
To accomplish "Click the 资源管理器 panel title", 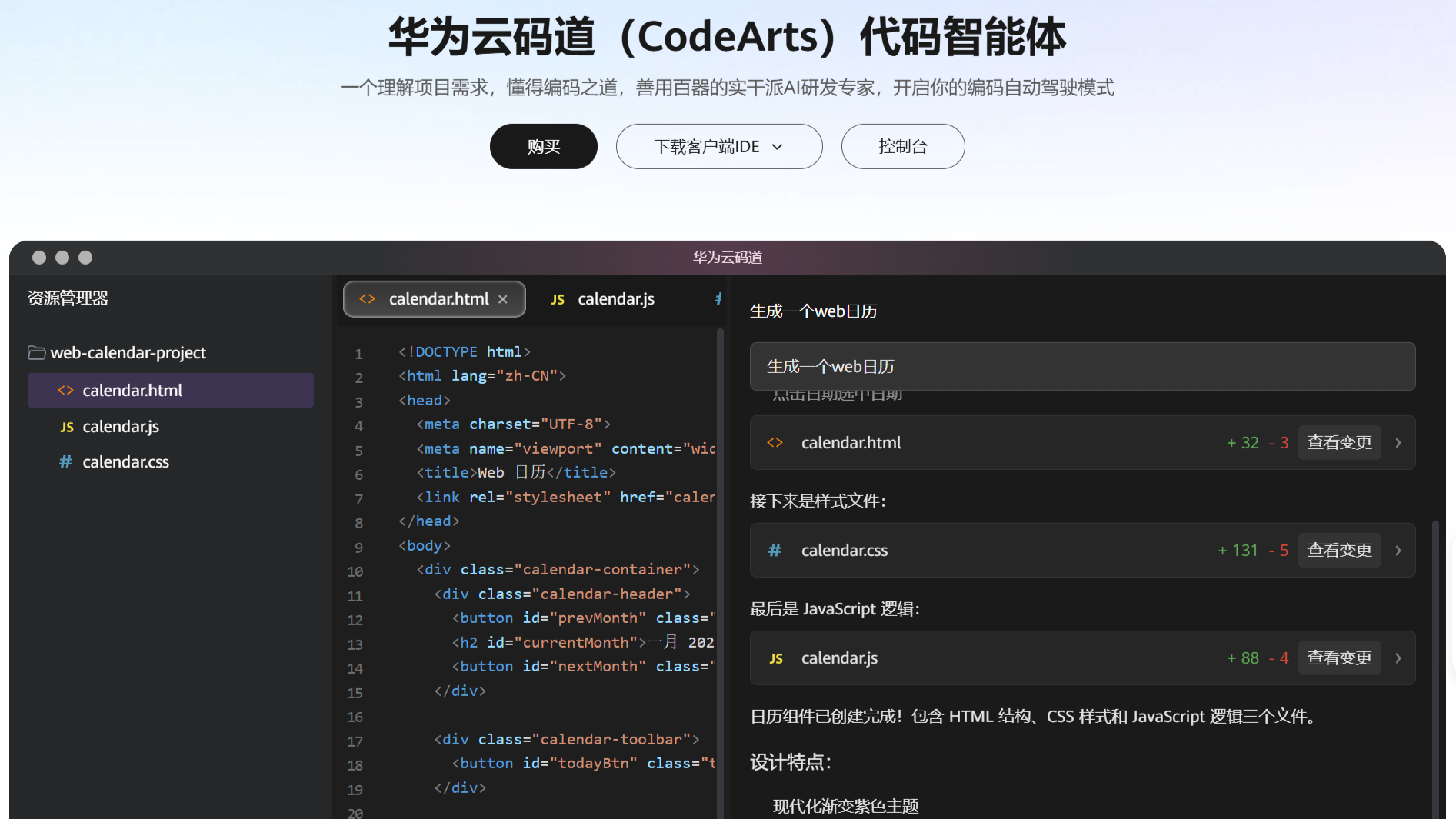I will 68,298.
